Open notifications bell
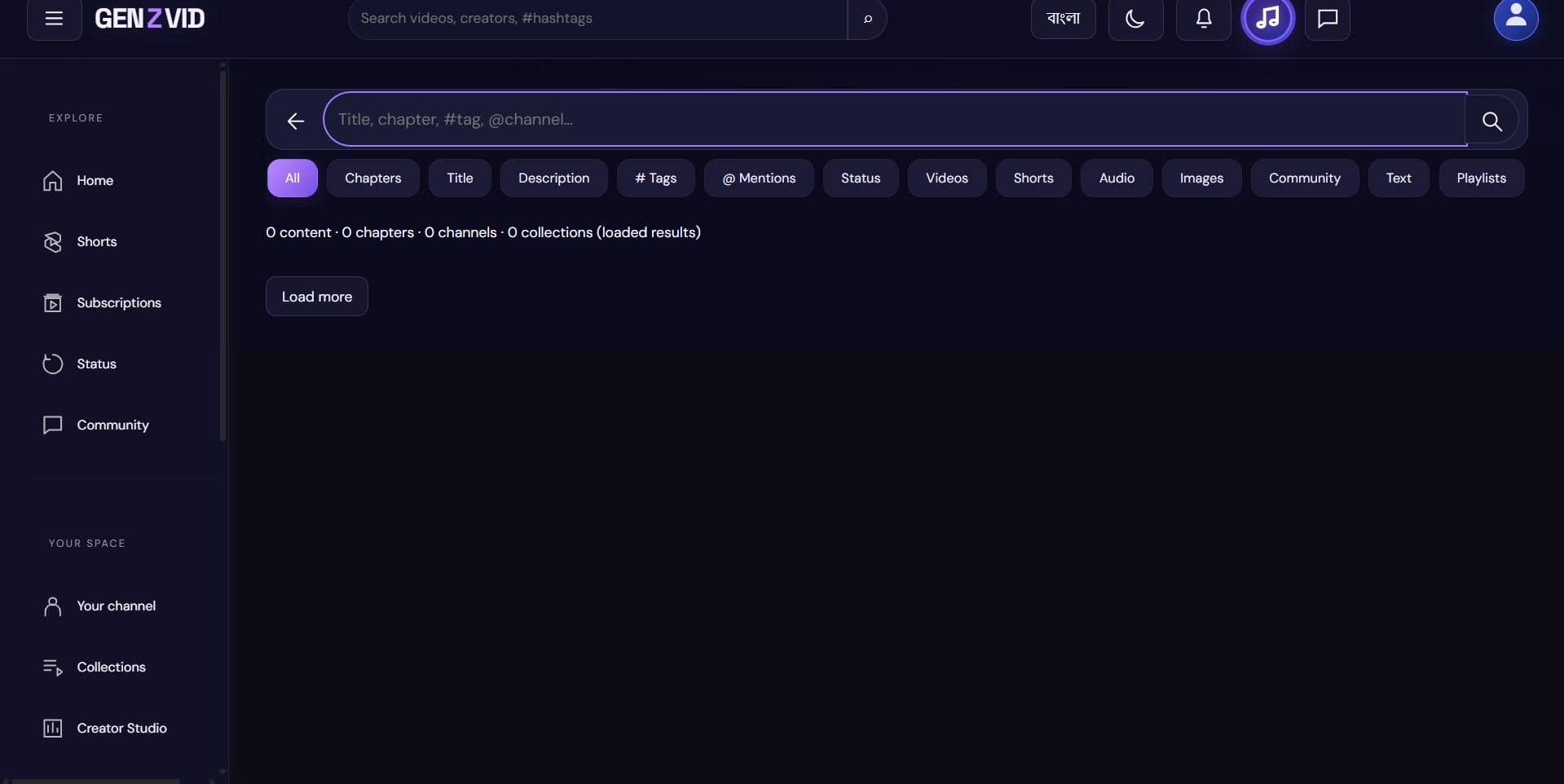Image resolution: width=1564 pixels, height=784 pixels. (1203, 19)
